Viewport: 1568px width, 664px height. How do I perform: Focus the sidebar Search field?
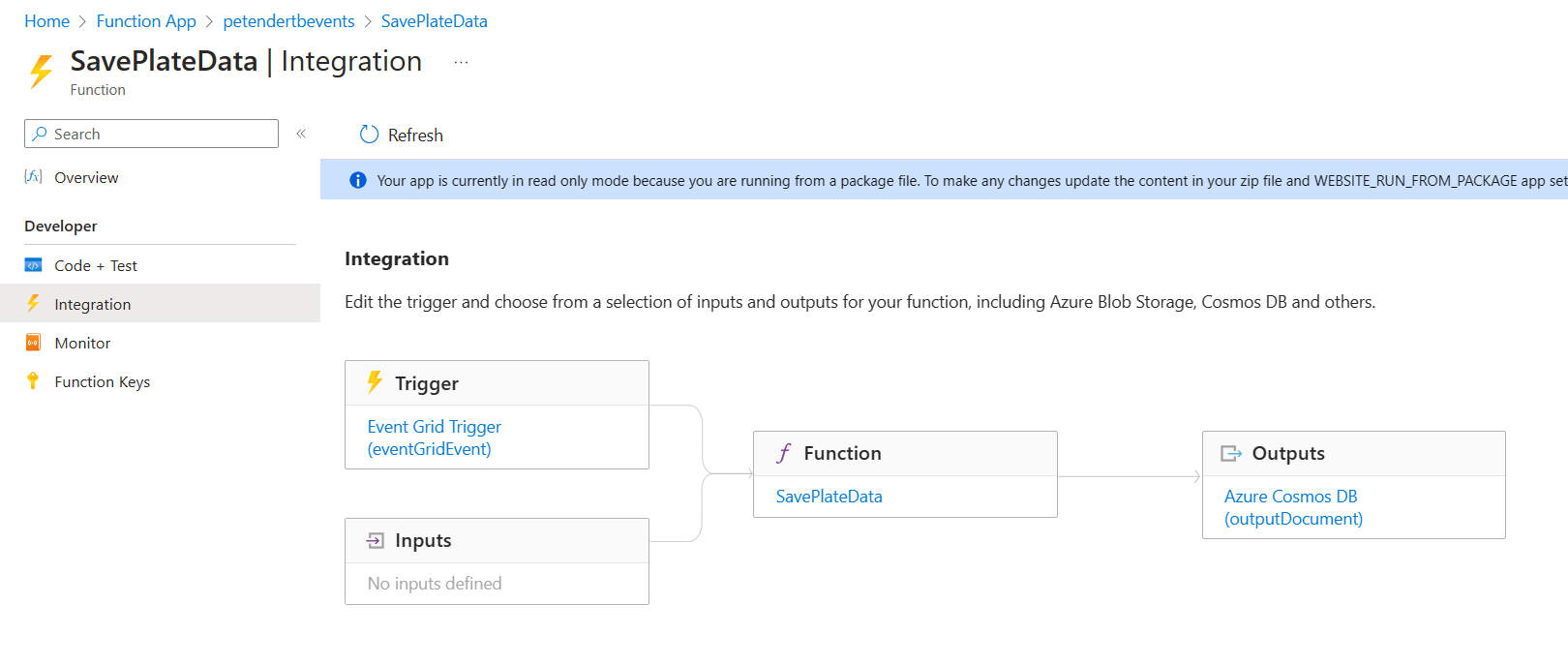point(151,134)
